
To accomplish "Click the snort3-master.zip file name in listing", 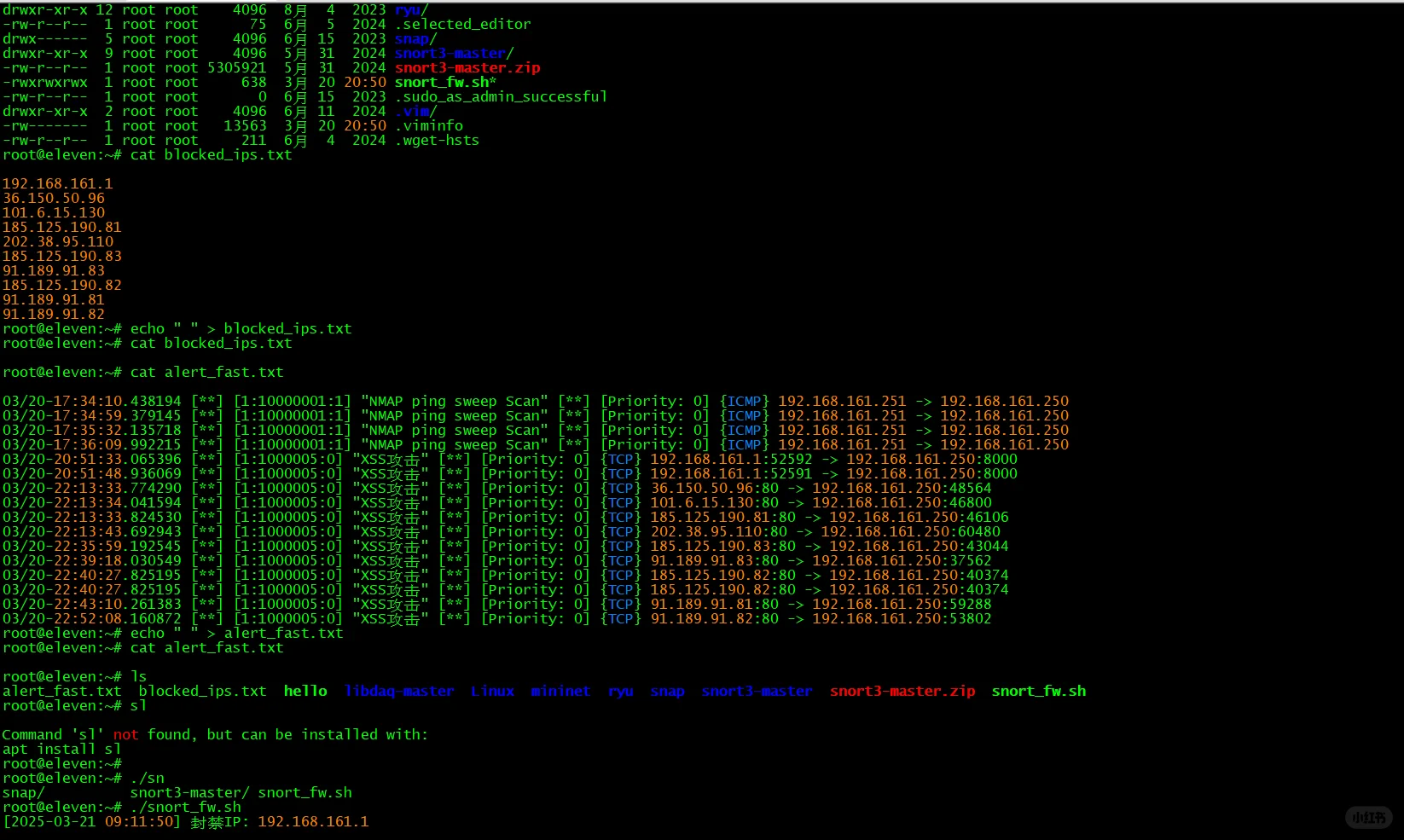I will click(x=467, y=67).
